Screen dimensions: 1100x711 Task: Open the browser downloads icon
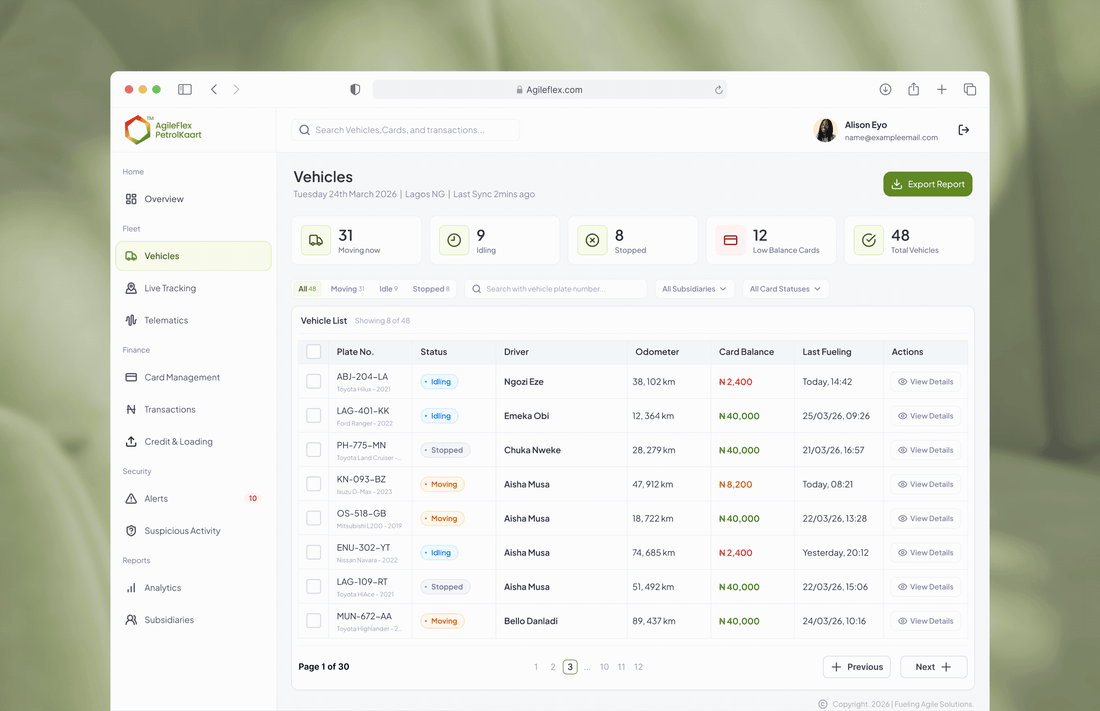(885, 89)
